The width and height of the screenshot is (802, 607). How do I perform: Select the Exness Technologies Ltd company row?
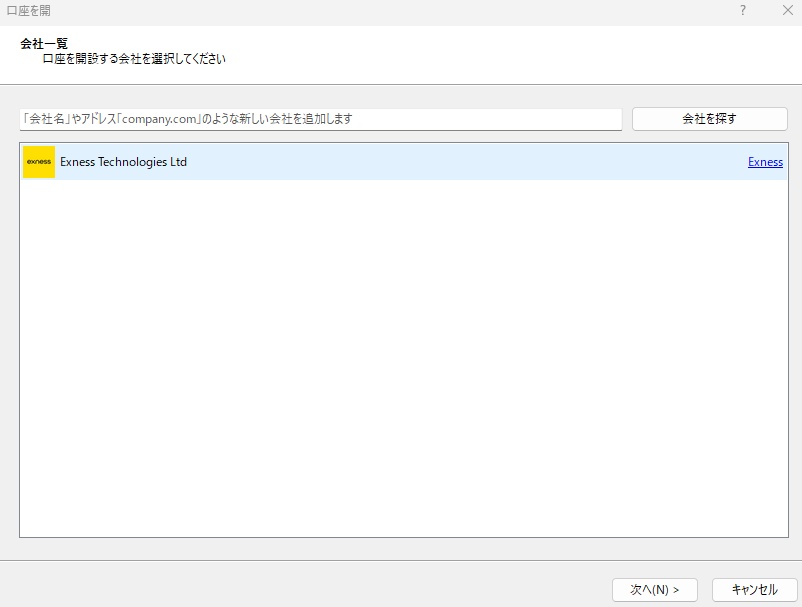[x=404, y=162]
